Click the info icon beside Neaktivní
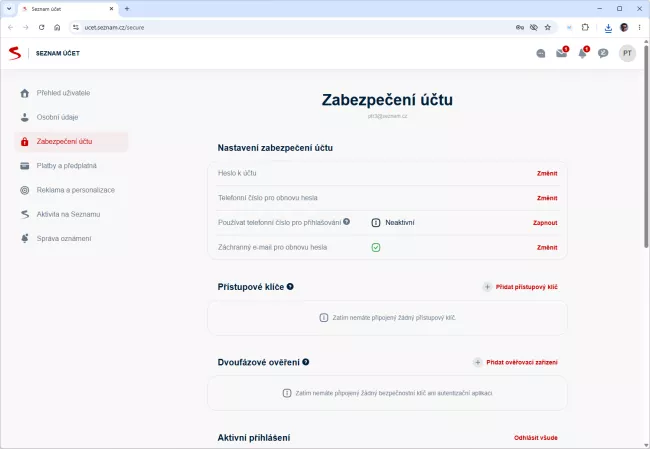 coord(376,223)
